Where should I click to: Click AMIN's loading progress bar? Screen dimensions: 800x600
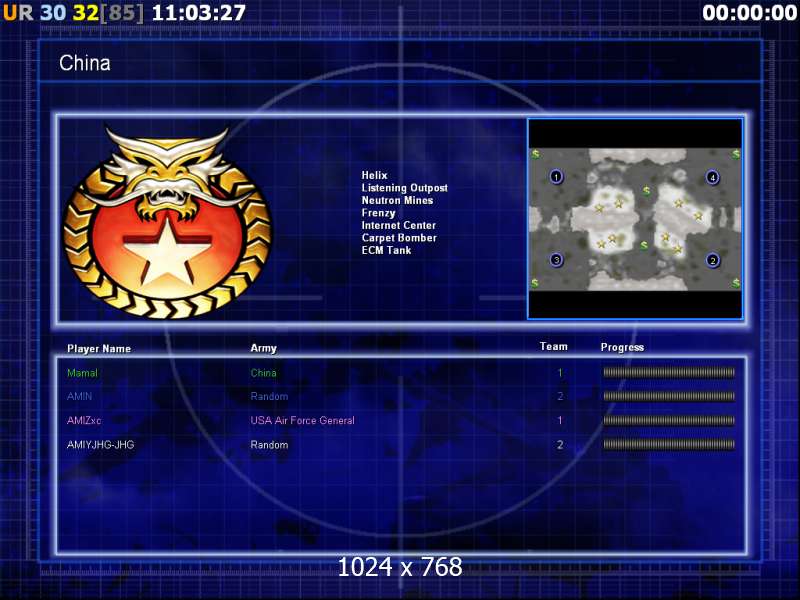click(x=669, y=396)
